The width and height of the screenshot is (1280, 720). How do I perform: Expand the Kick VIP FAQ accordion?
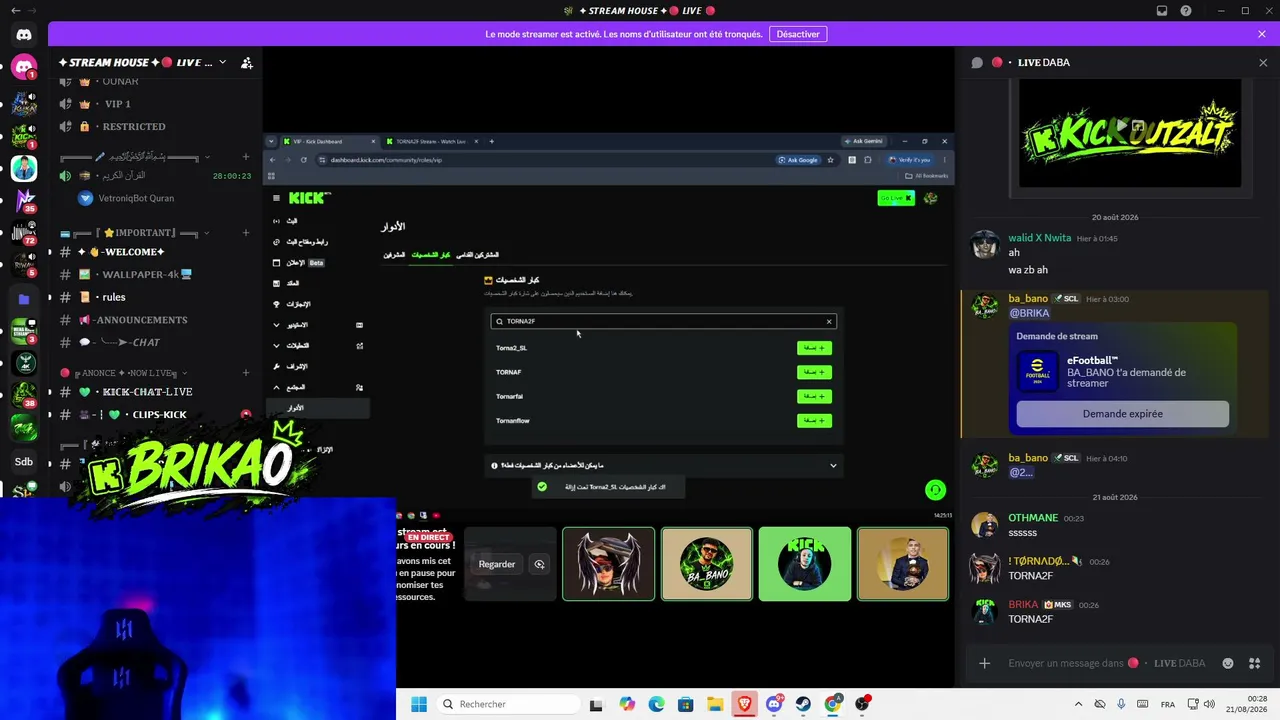tap(664, 465)
